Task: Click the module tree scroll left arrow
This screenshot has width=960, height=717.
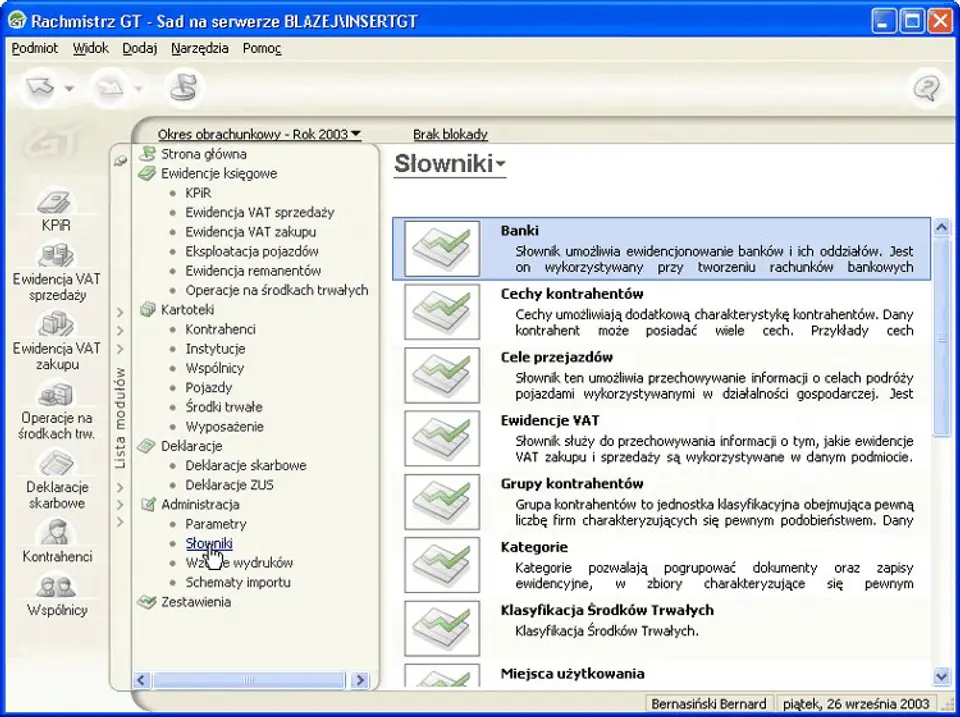Action: [141, 680]
